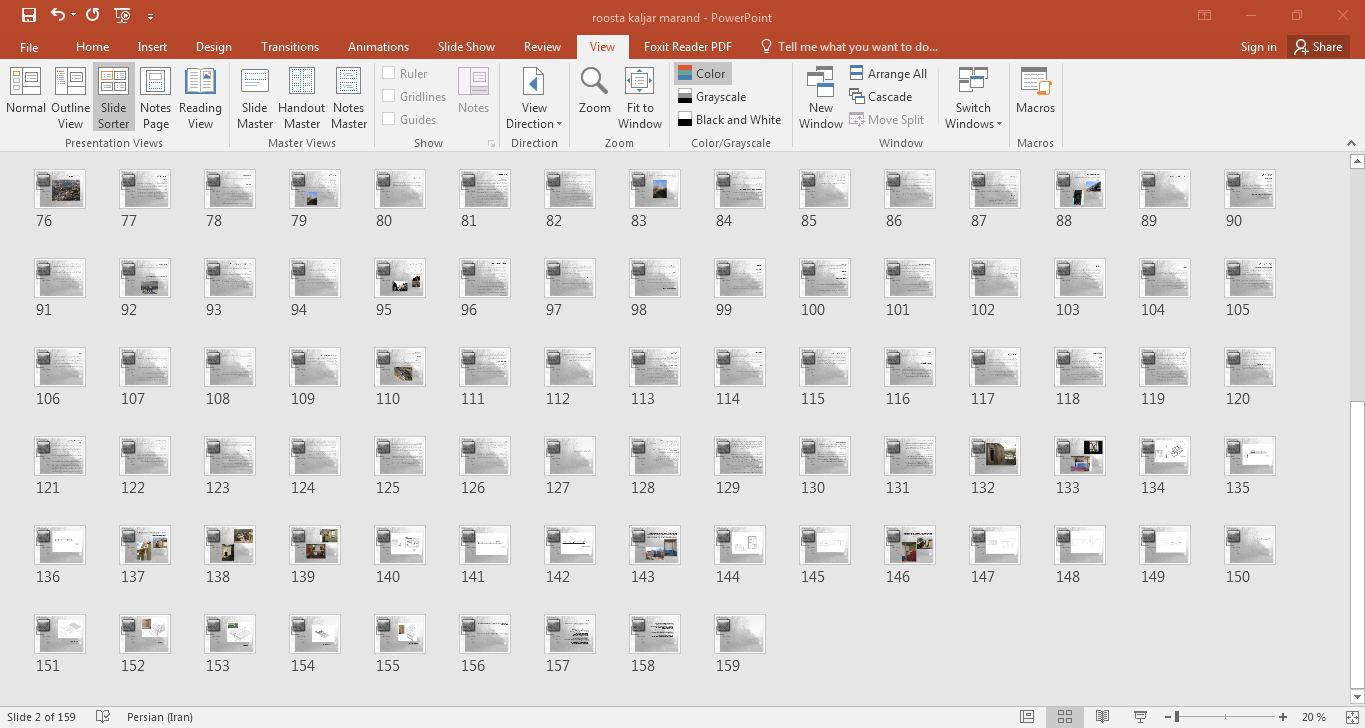This screenshot has height=728, width=1365.
Task: Select Grayscale view mode
Action: 712,96
